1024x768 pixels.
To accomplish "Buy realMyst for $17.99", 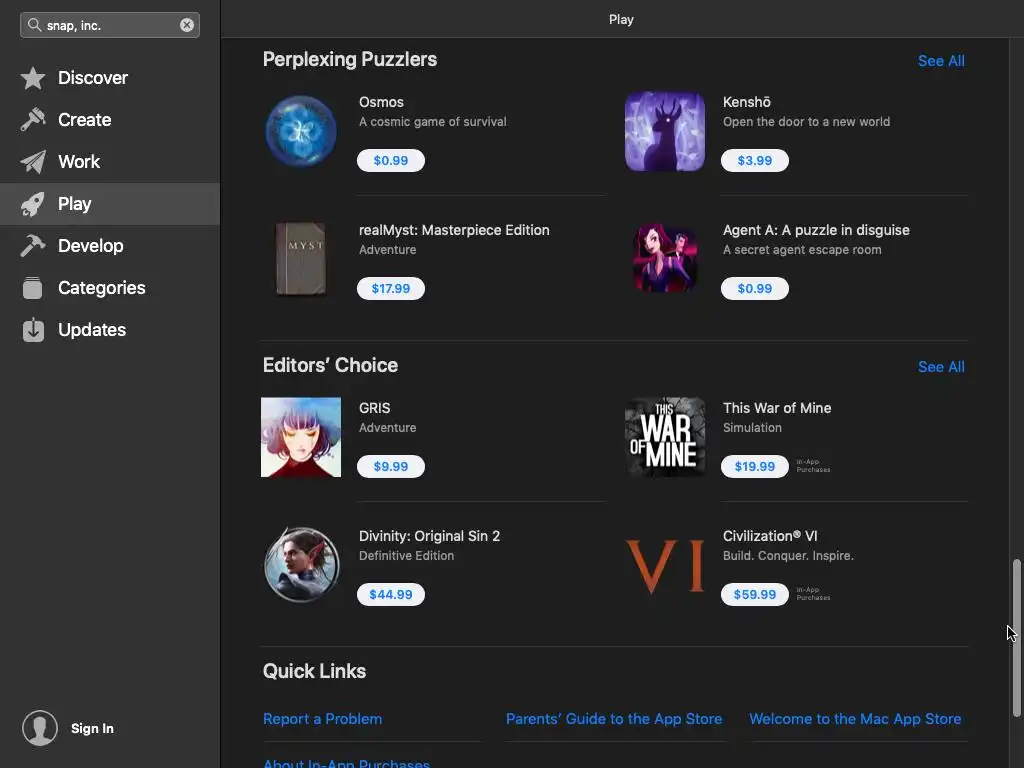I will coord(390,289).
